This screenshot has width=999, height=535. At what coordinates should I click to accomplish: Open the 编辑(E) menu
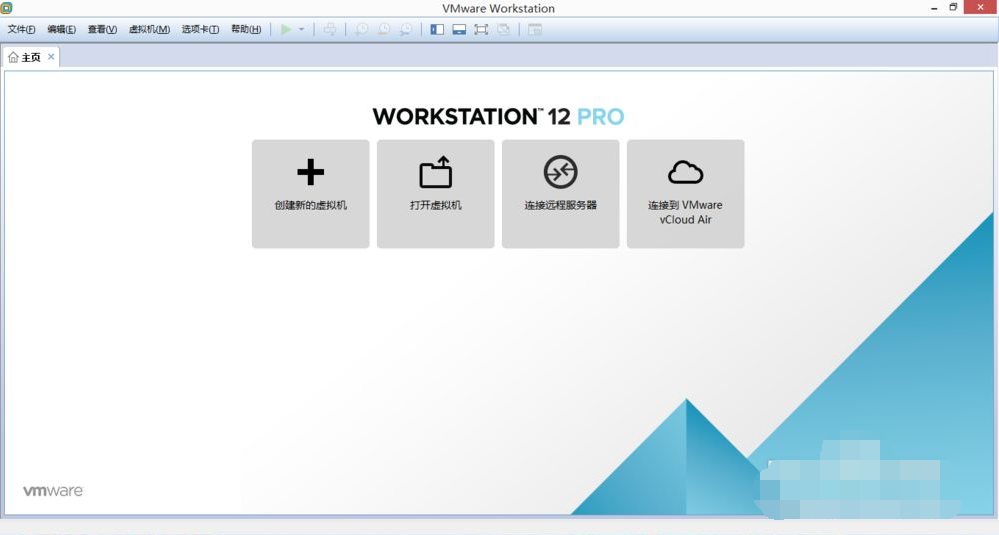(x=61, y=29)
